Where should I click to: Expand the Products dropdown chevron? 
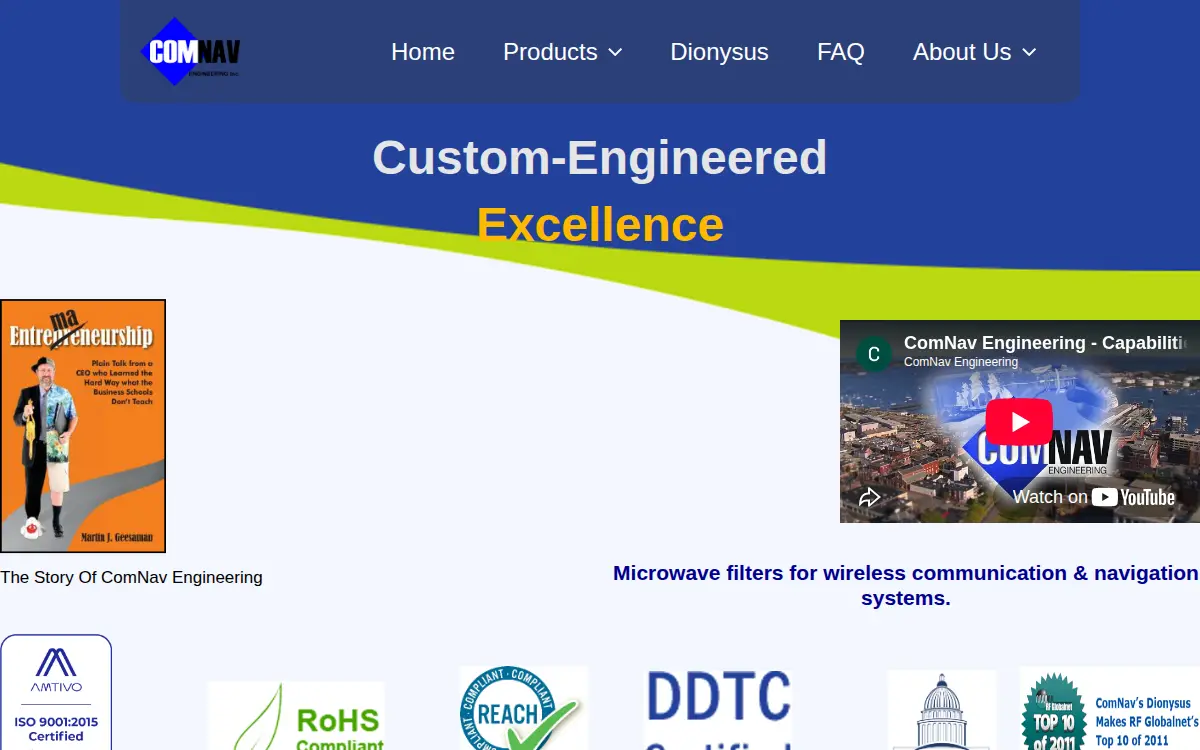(615, 52)
